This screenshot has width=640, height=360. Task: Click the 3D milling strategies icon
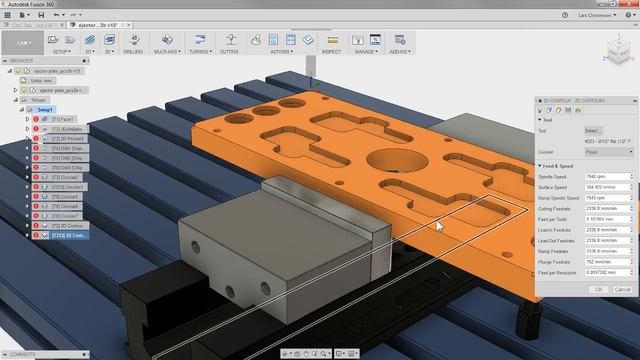(109, 40)
